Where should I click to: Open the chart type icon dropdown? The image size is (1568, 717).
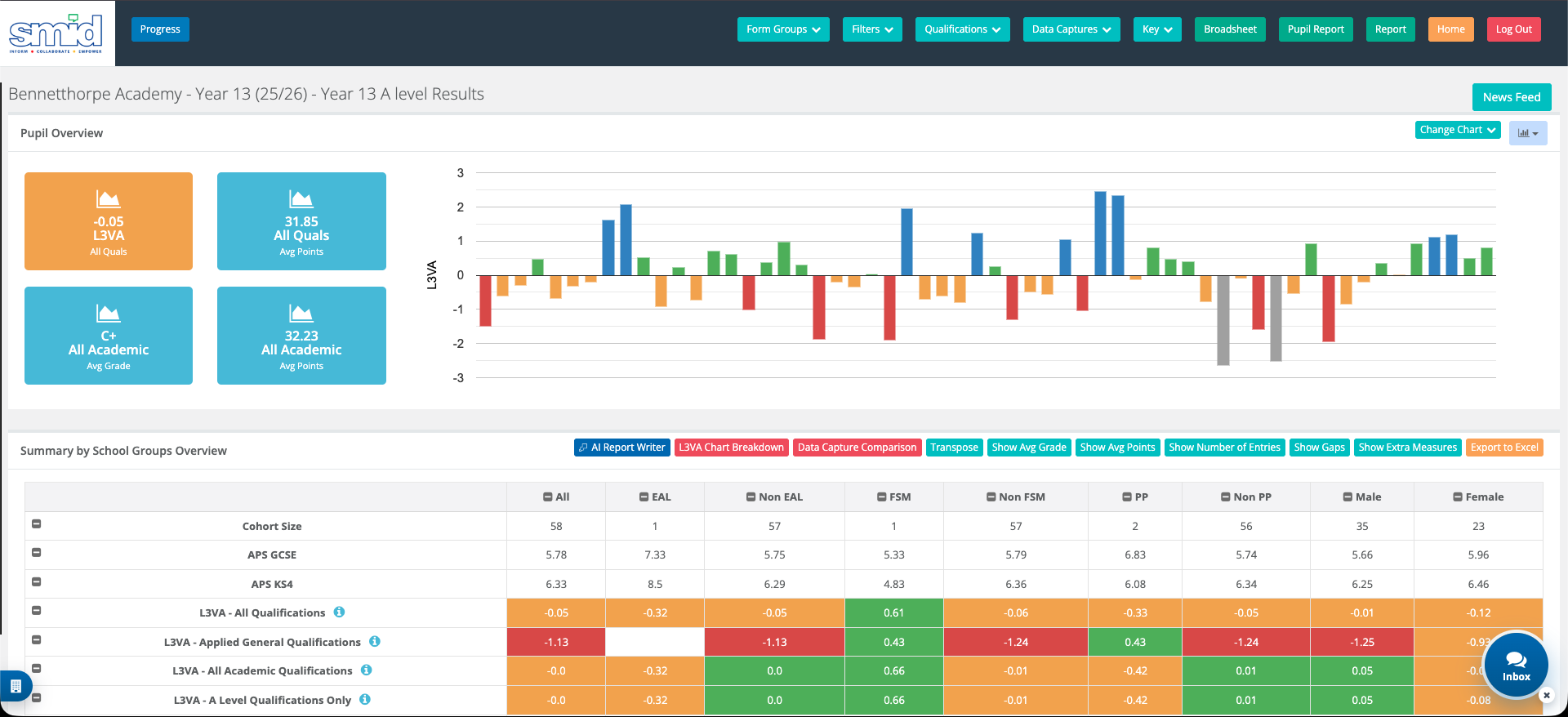[x=1527, y=133]
